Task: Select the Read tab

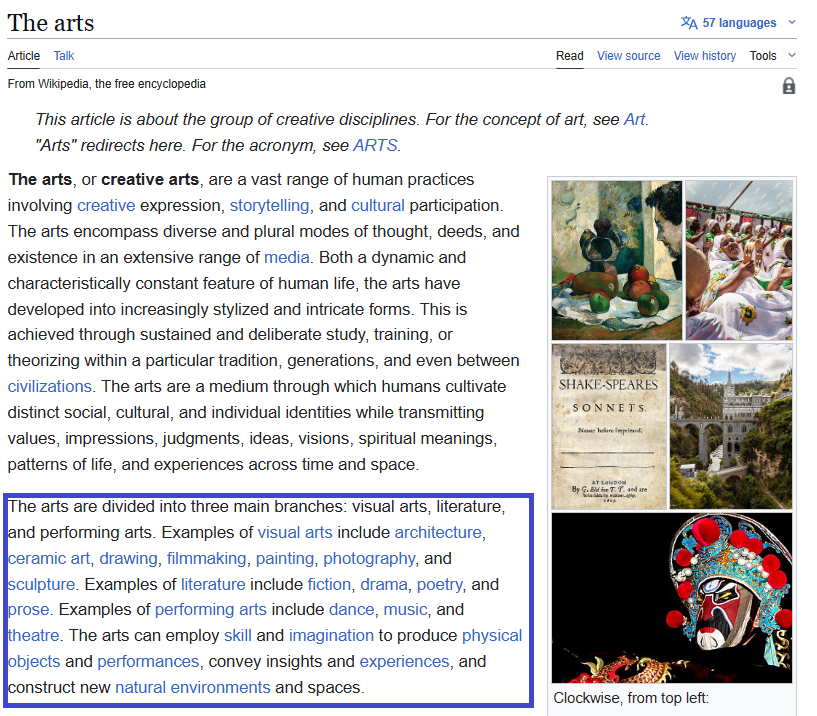Action: [x=569, y=56]
